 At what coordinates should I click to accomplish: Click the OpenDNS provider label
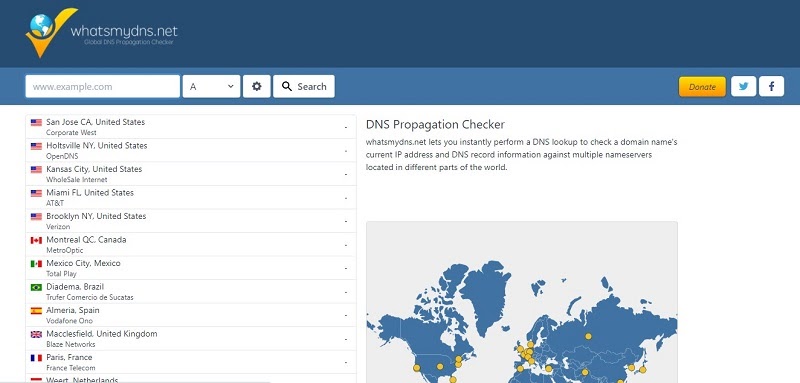[62, 156]
